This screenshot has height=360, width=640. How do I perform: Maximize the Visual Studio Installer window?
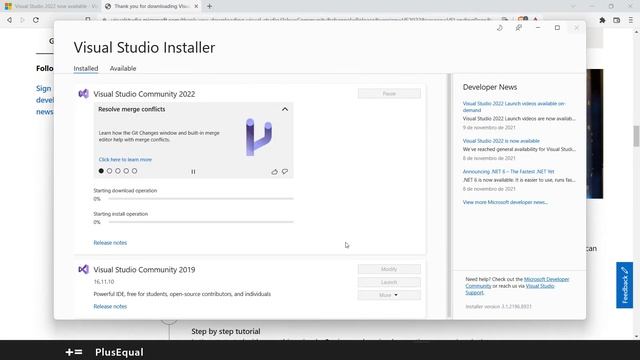coord(557,28)
